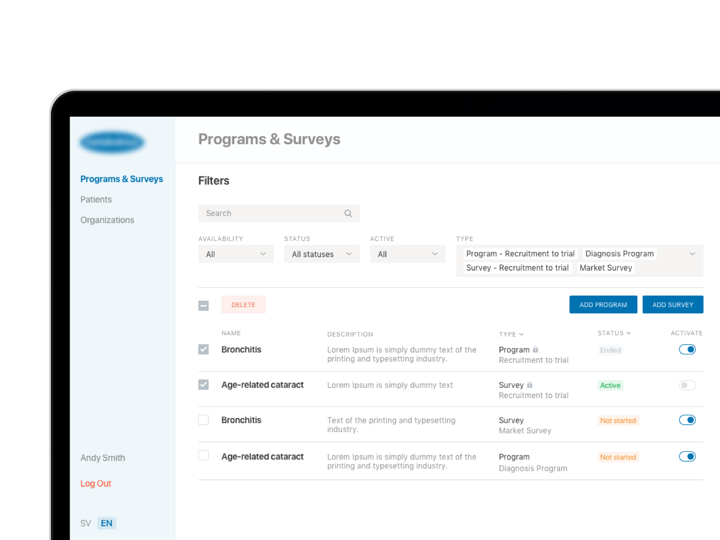
Task: Click the Andy Smith user name
Action: pyautogui.click(x=103, y=458)
